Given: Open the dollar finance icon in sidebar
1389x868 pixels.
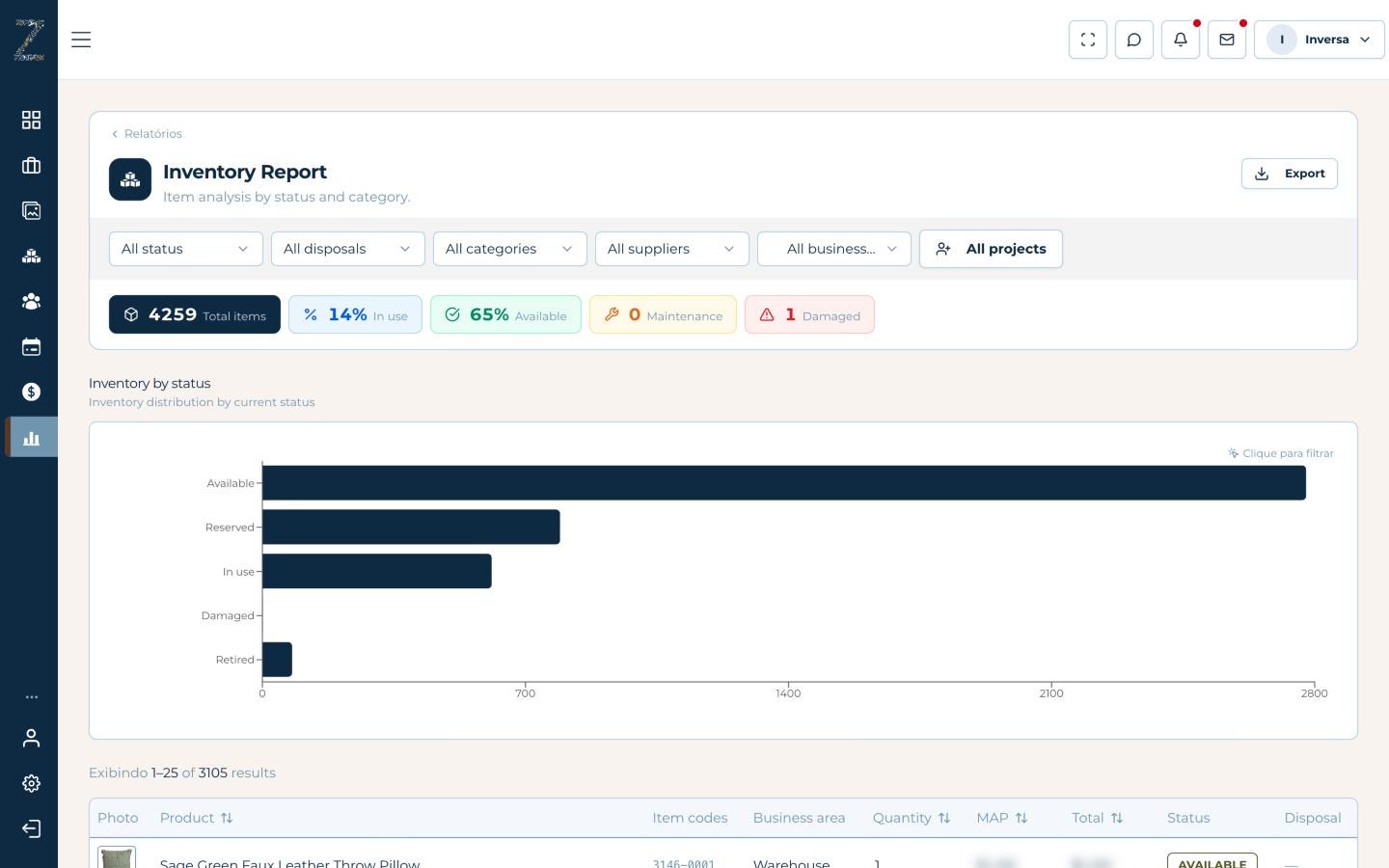Looking at the screenshot, I should tap(31, 392).
